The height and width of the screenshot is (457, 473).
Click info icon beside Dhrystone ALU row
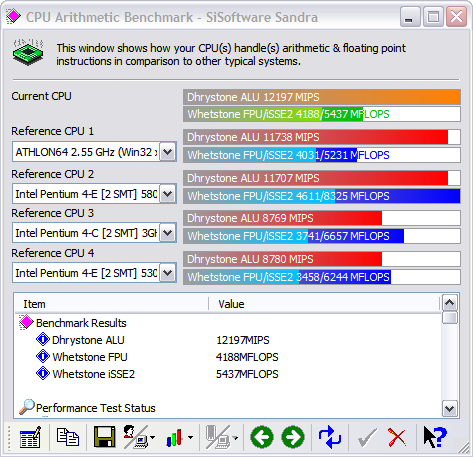click(x=43, y=340)
